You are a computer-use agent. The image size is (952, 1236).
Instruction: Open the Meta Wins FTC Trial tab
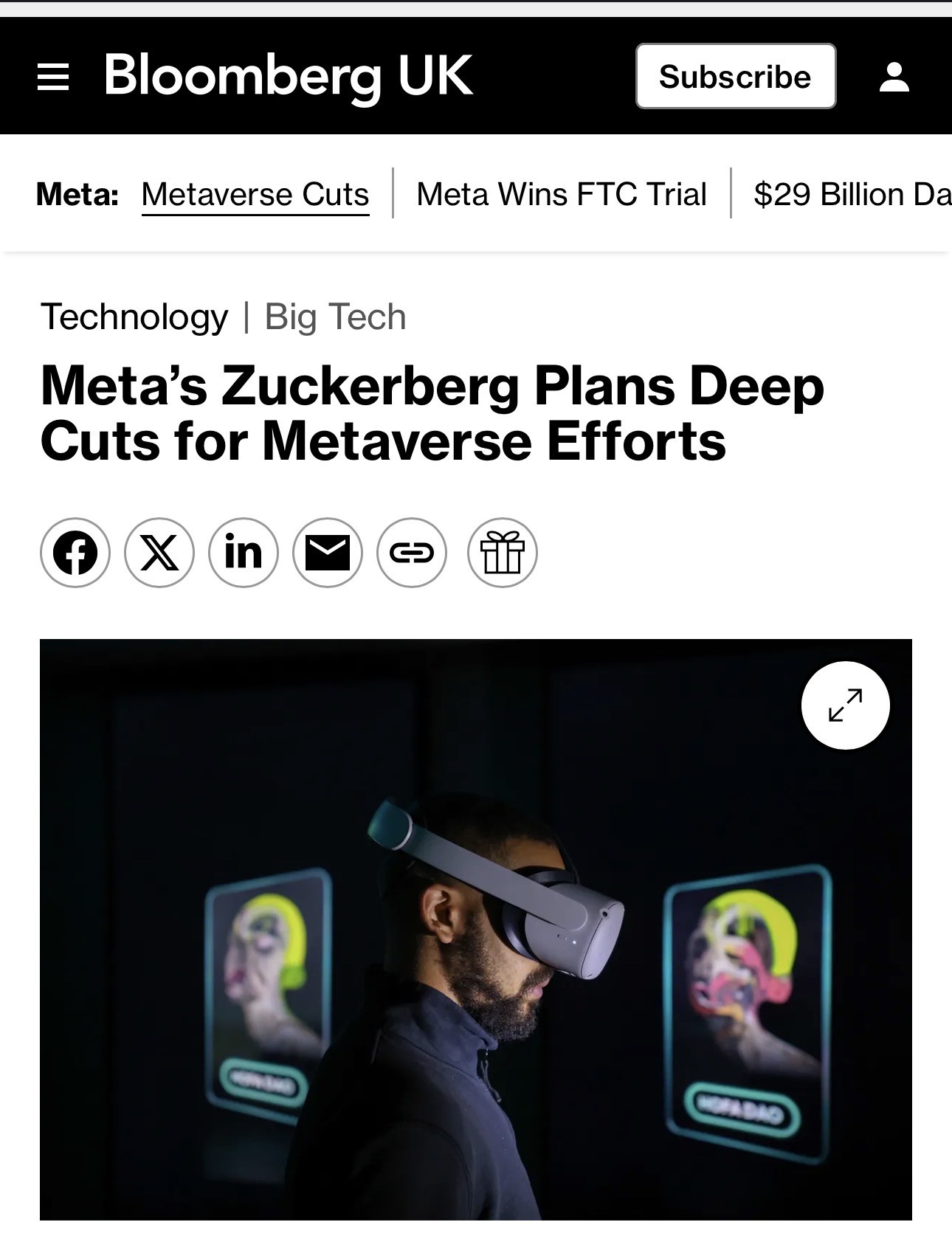point(562,194)
